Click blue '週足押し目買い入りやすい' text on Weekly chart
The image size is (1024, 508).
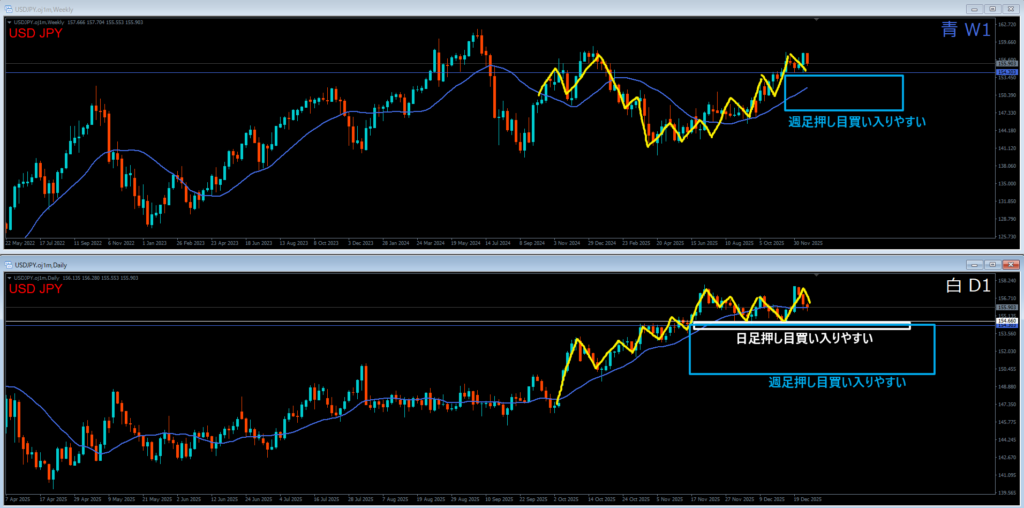tap(857, 121)
